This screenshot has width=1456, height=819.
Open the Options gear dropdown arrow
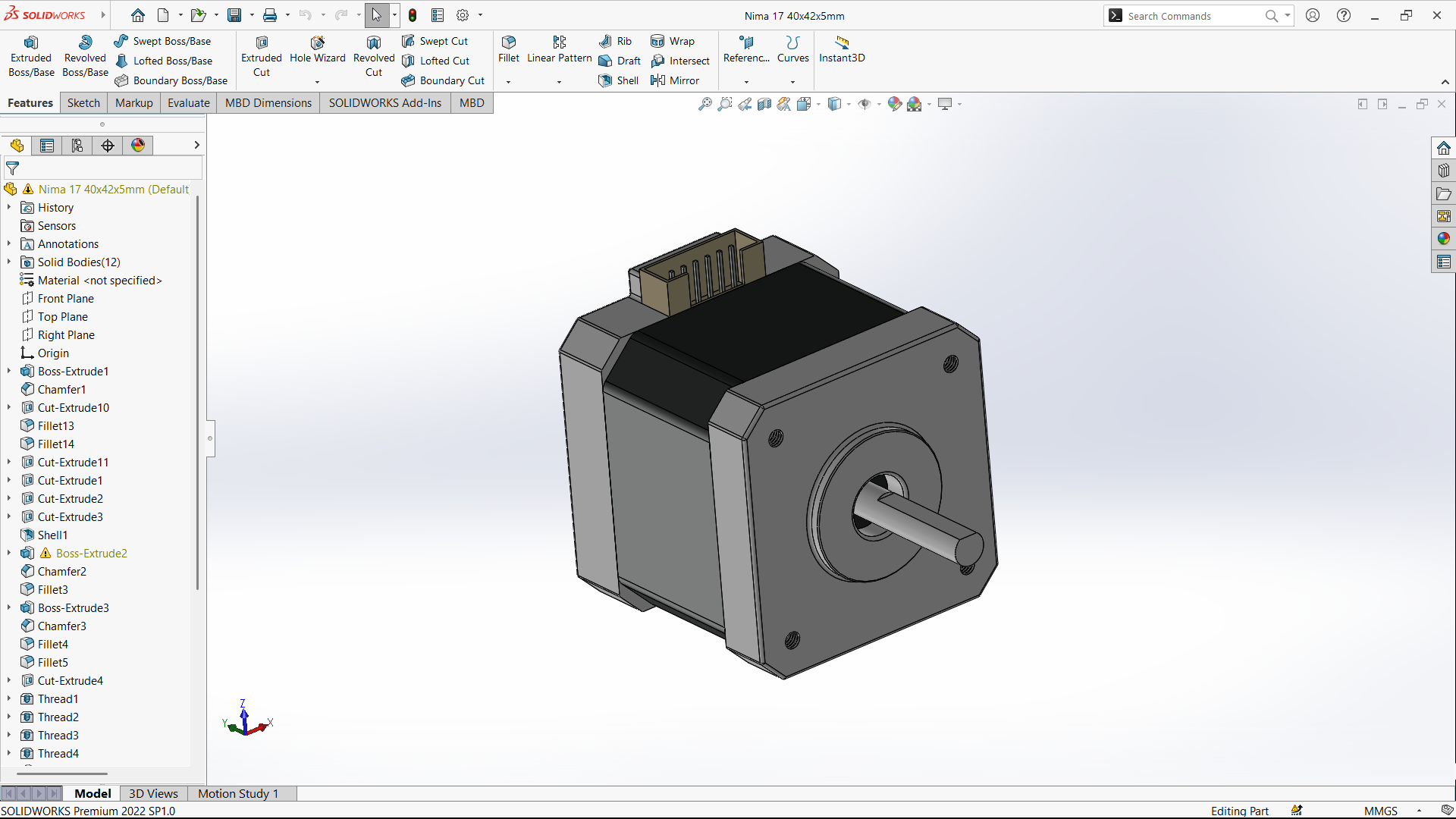click(x=480, y=15)
